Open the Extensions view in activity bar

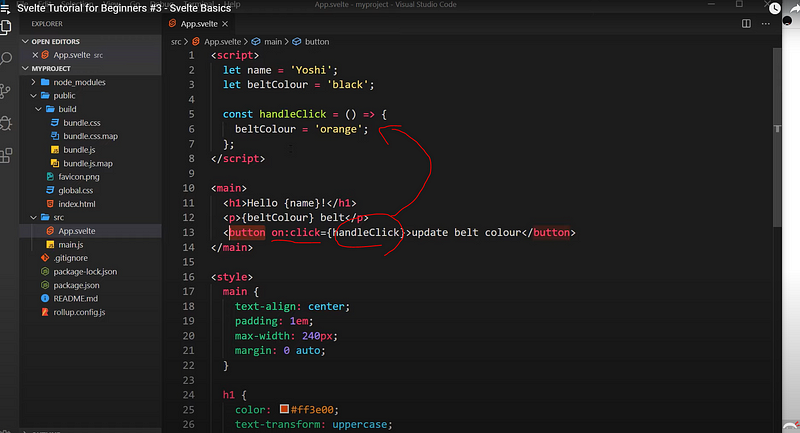point(6,156)
